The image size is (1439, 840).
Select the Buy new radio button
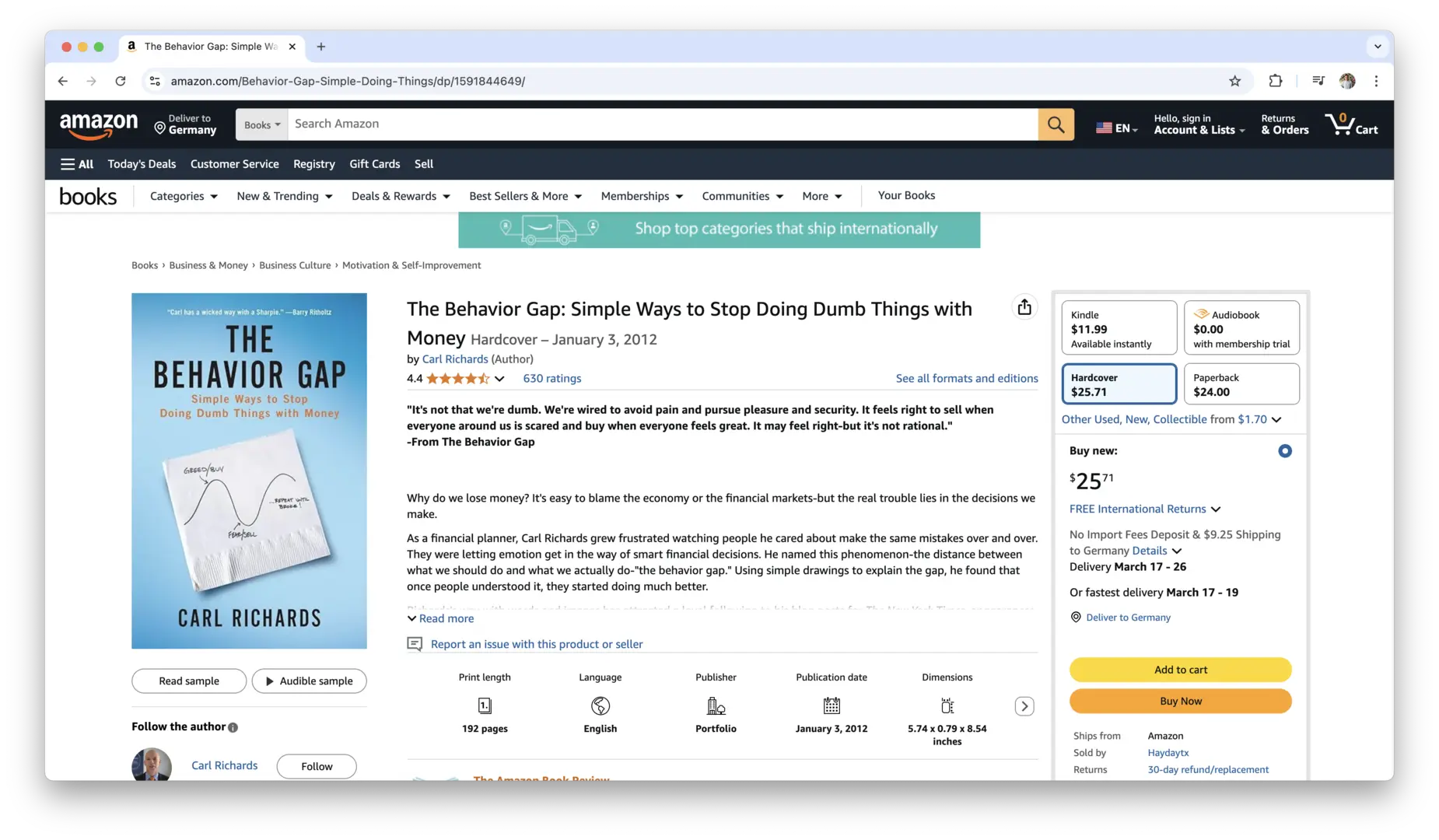point(1284,451)
